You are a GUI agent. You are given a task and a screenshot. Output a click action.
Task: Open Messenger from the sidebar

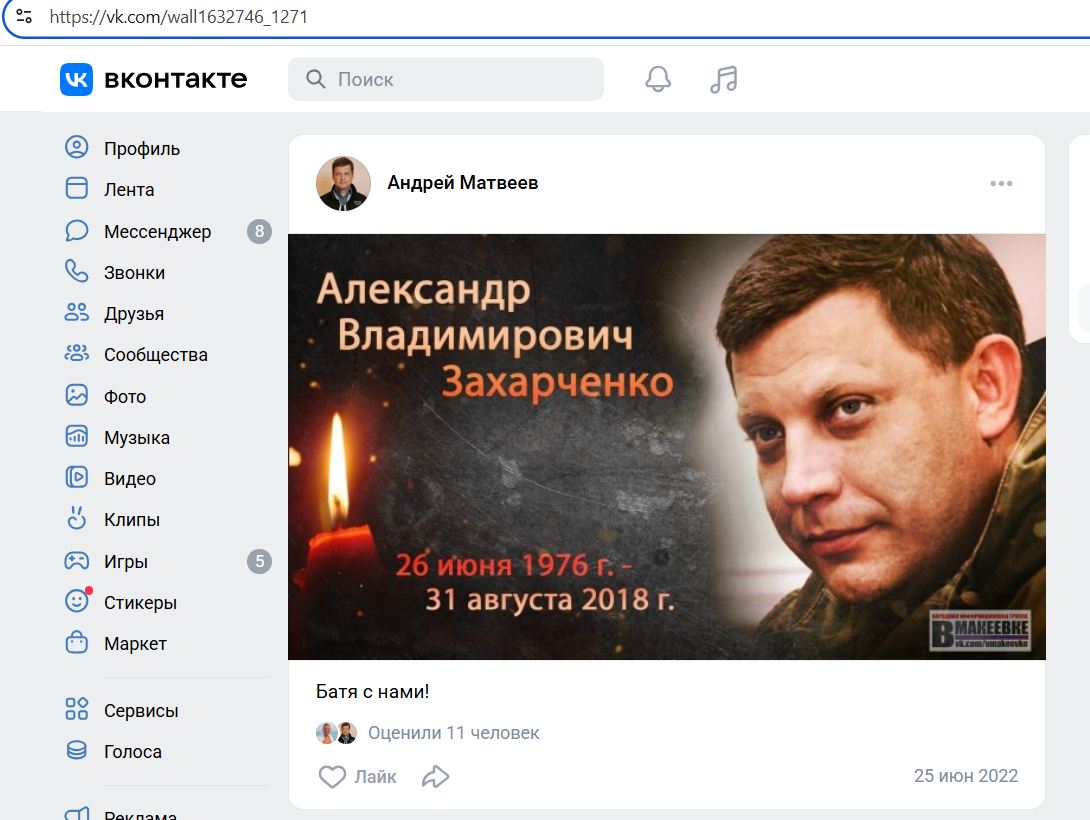pyautogui.click(x=158, y=231)
